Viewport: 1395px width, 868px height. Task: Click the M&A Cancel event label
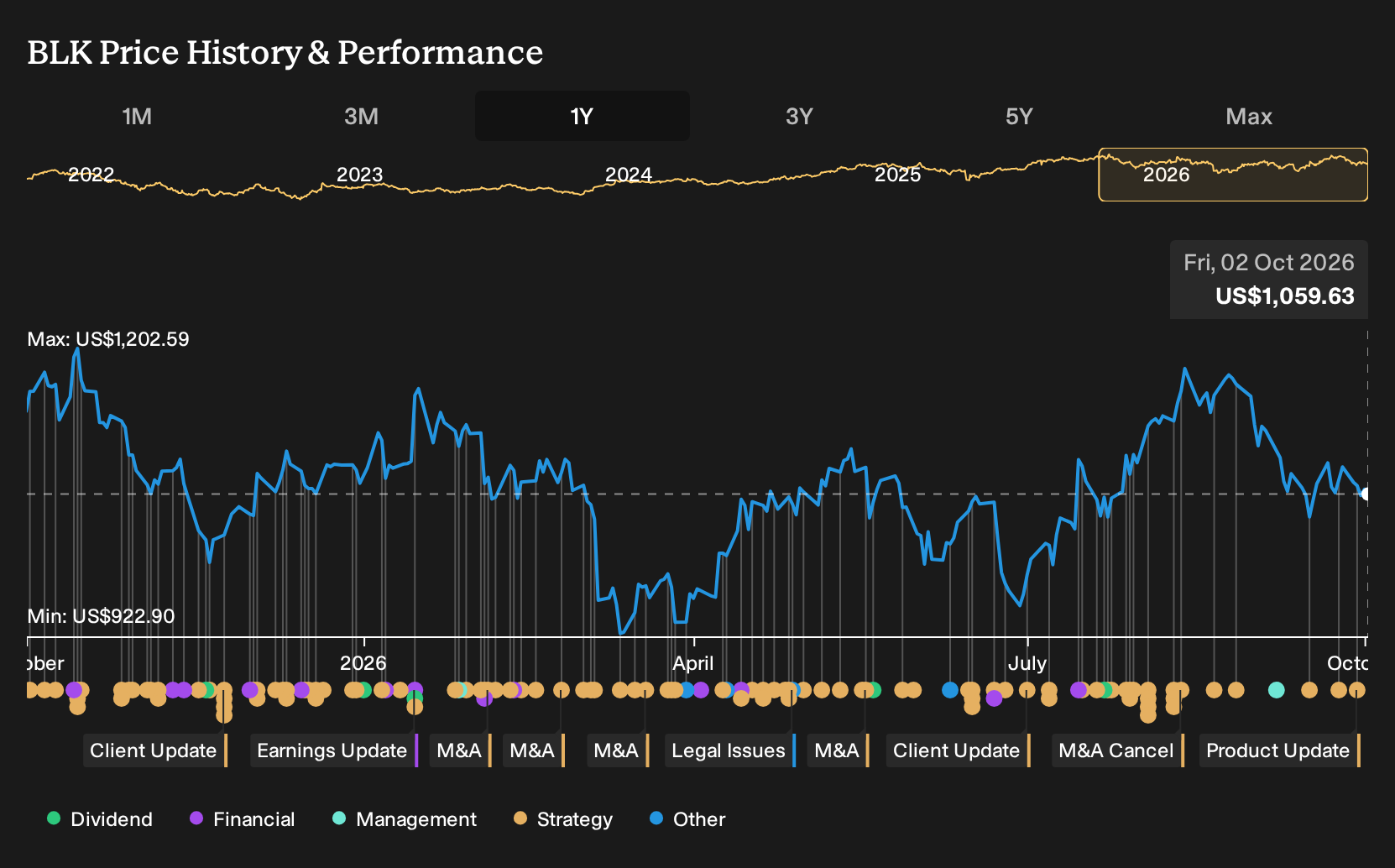(x=1118, y=750)
